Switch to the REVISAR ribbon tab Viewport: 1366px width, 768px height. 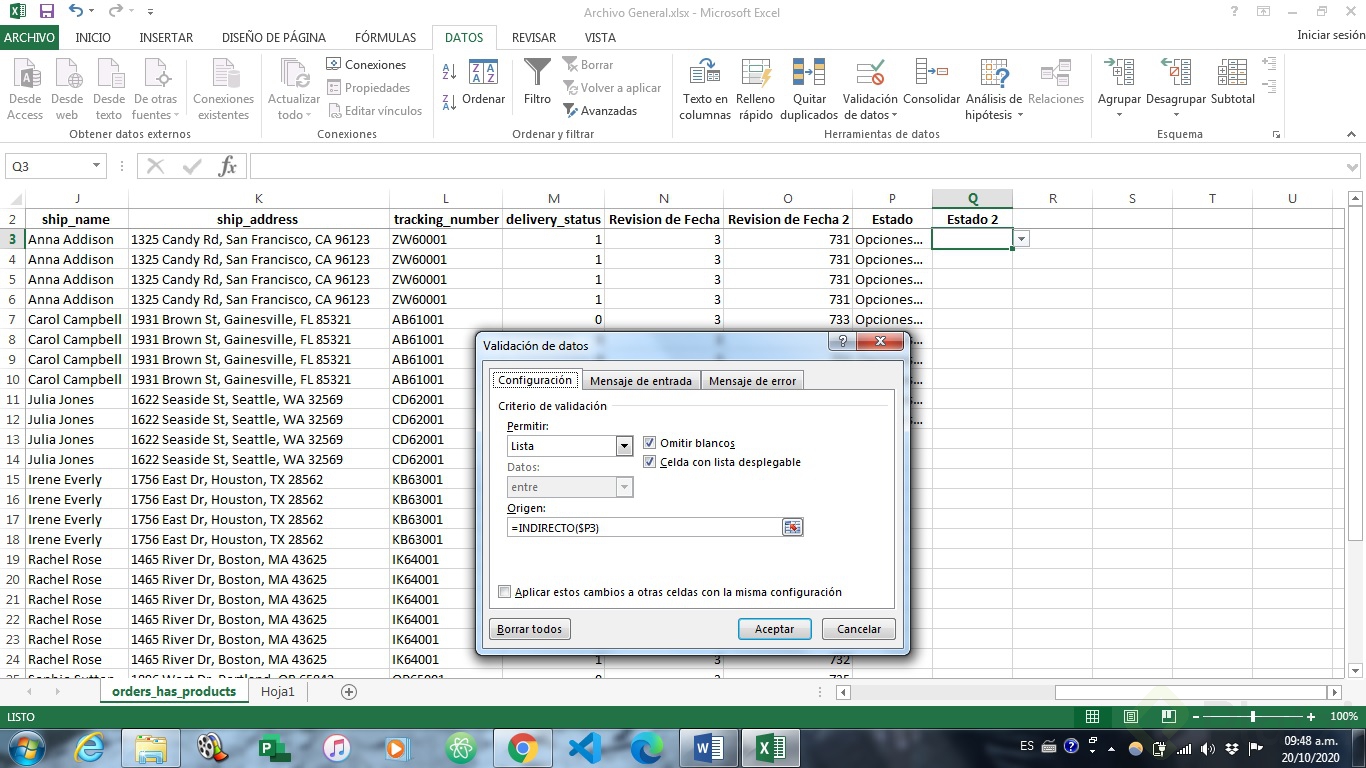534,37
